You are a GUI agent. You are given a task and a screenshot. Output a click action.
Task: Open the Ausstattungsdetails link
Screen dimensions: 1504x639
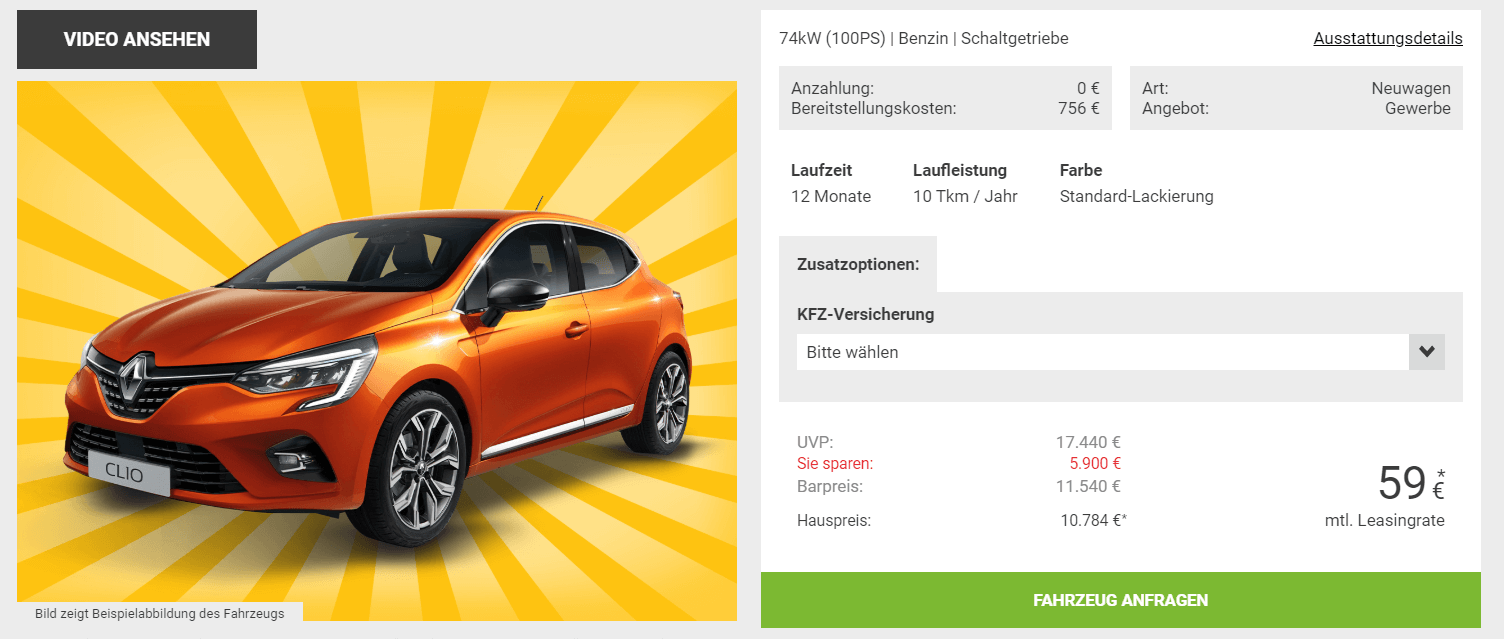tap(1388, 39)
